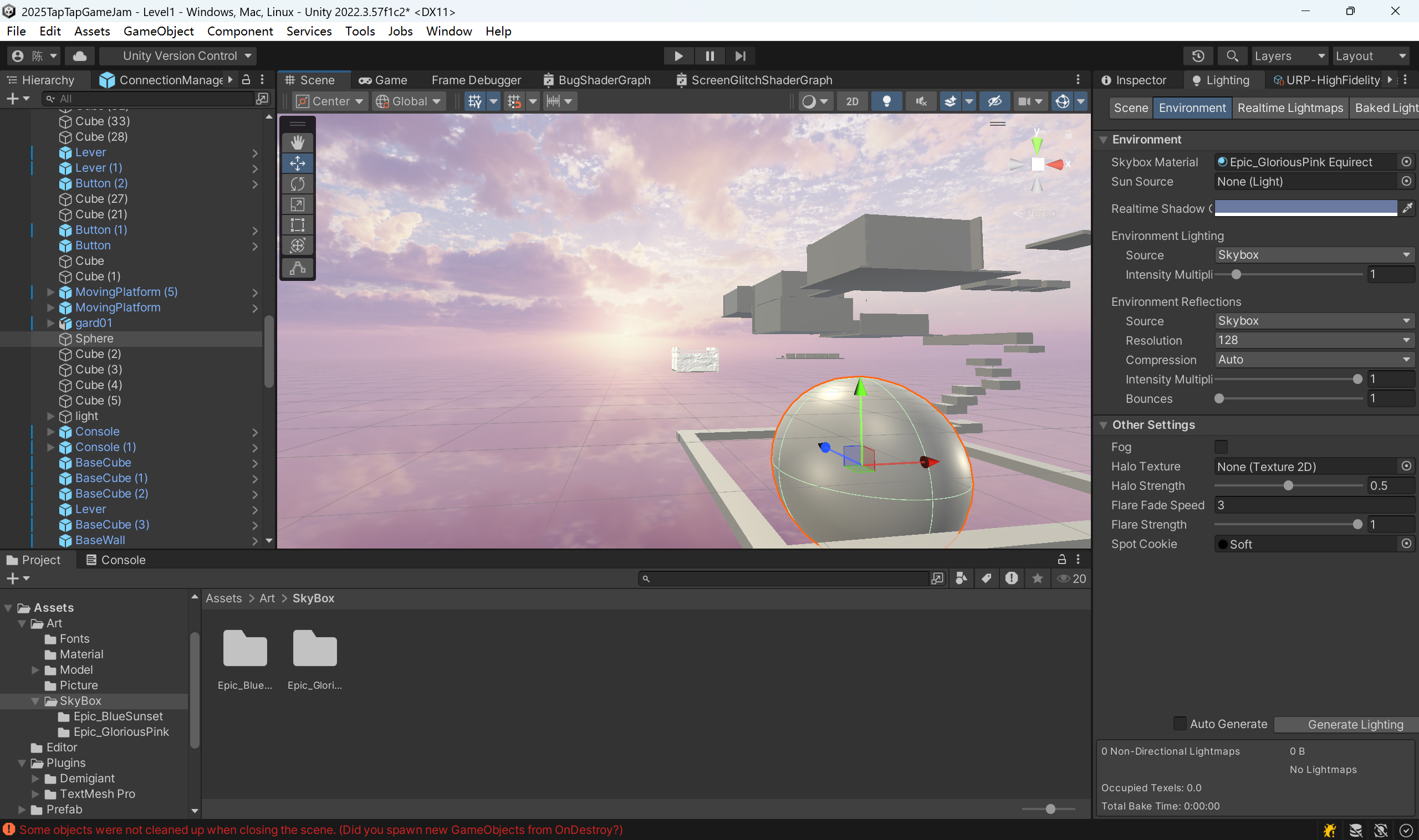This screenshot has width=1419, height=840.
Task: Open the GameObject menu
Action: point(159,31)
